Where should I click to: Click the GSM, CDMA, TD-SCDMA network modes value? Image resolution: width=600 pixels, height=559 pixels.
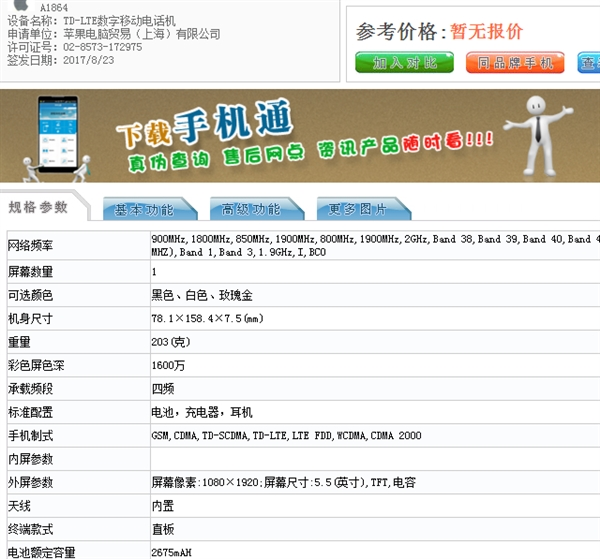286,436
